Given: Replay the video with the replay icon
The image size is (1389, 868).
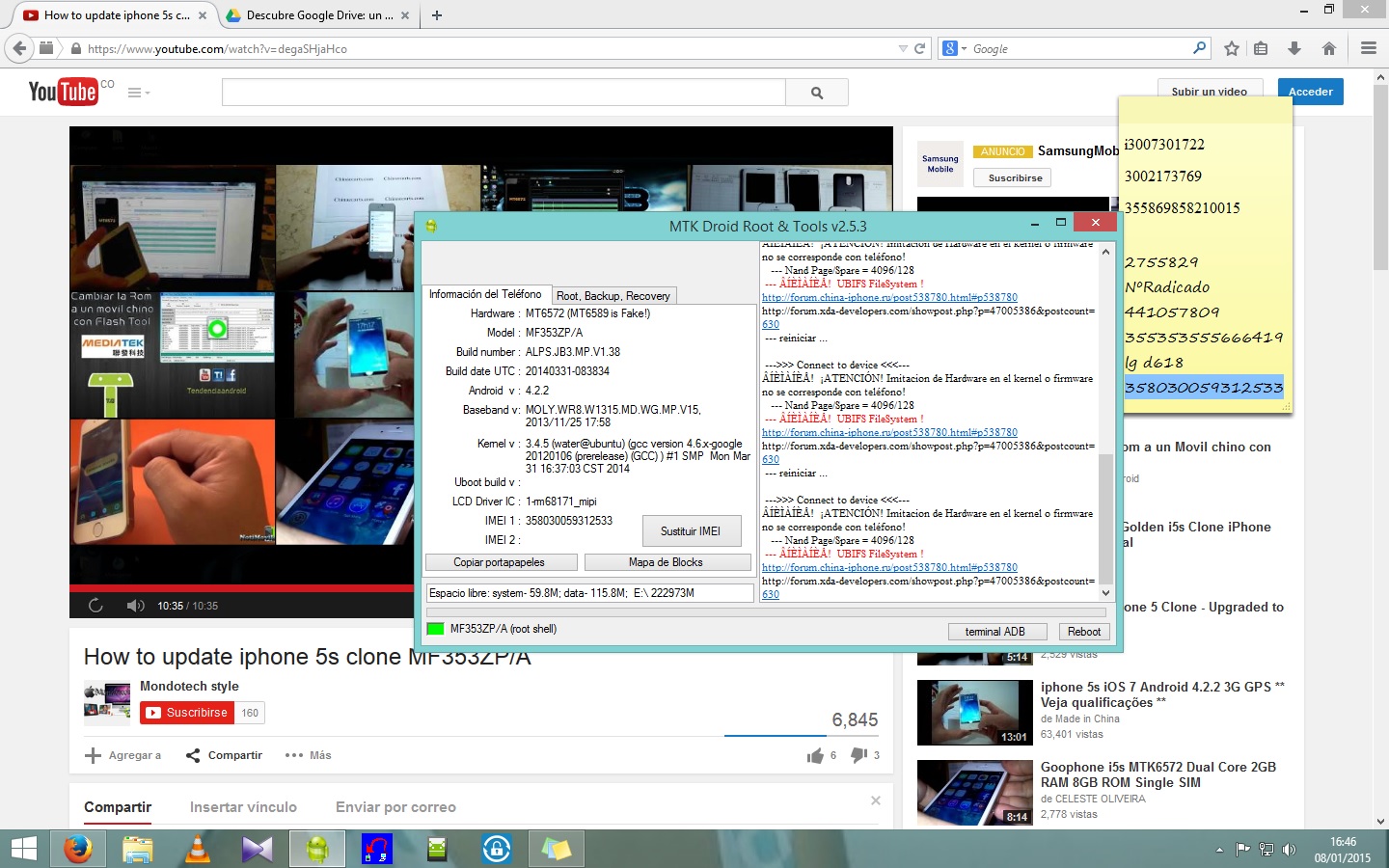Looking at the screenshot, I should pos(95,606).
